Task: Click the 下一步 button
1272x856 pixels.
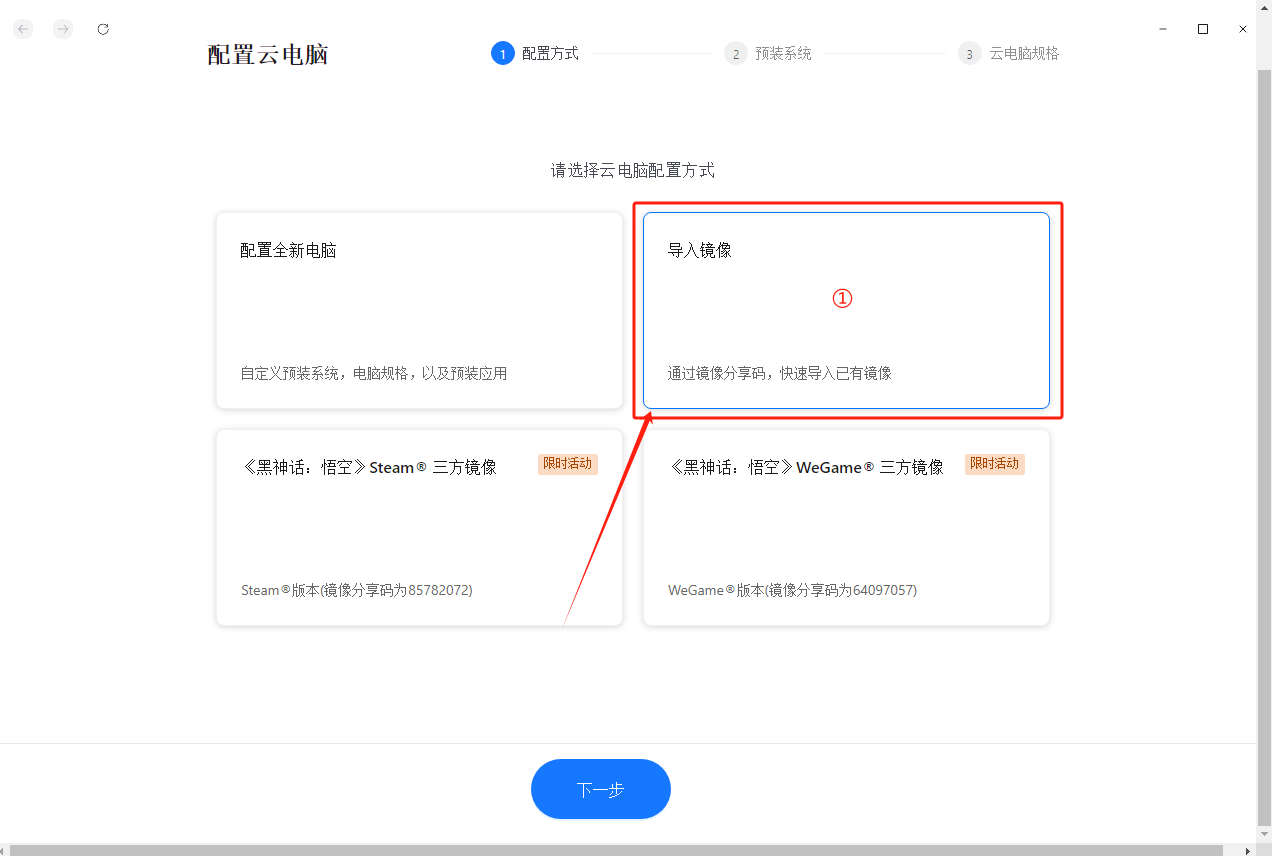Action: coord(601,789)
